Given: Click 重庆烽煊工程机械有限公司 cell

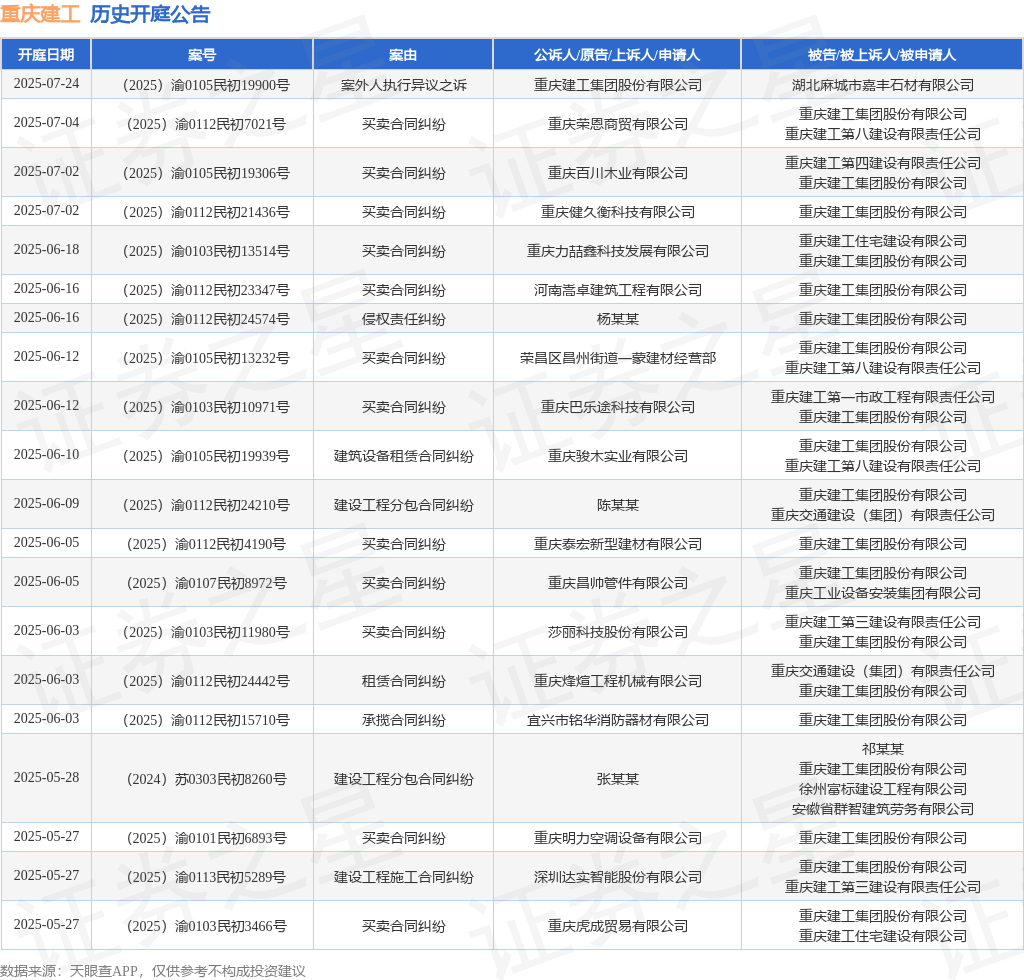Looking at the screenshot, I should tap(618, 682).
